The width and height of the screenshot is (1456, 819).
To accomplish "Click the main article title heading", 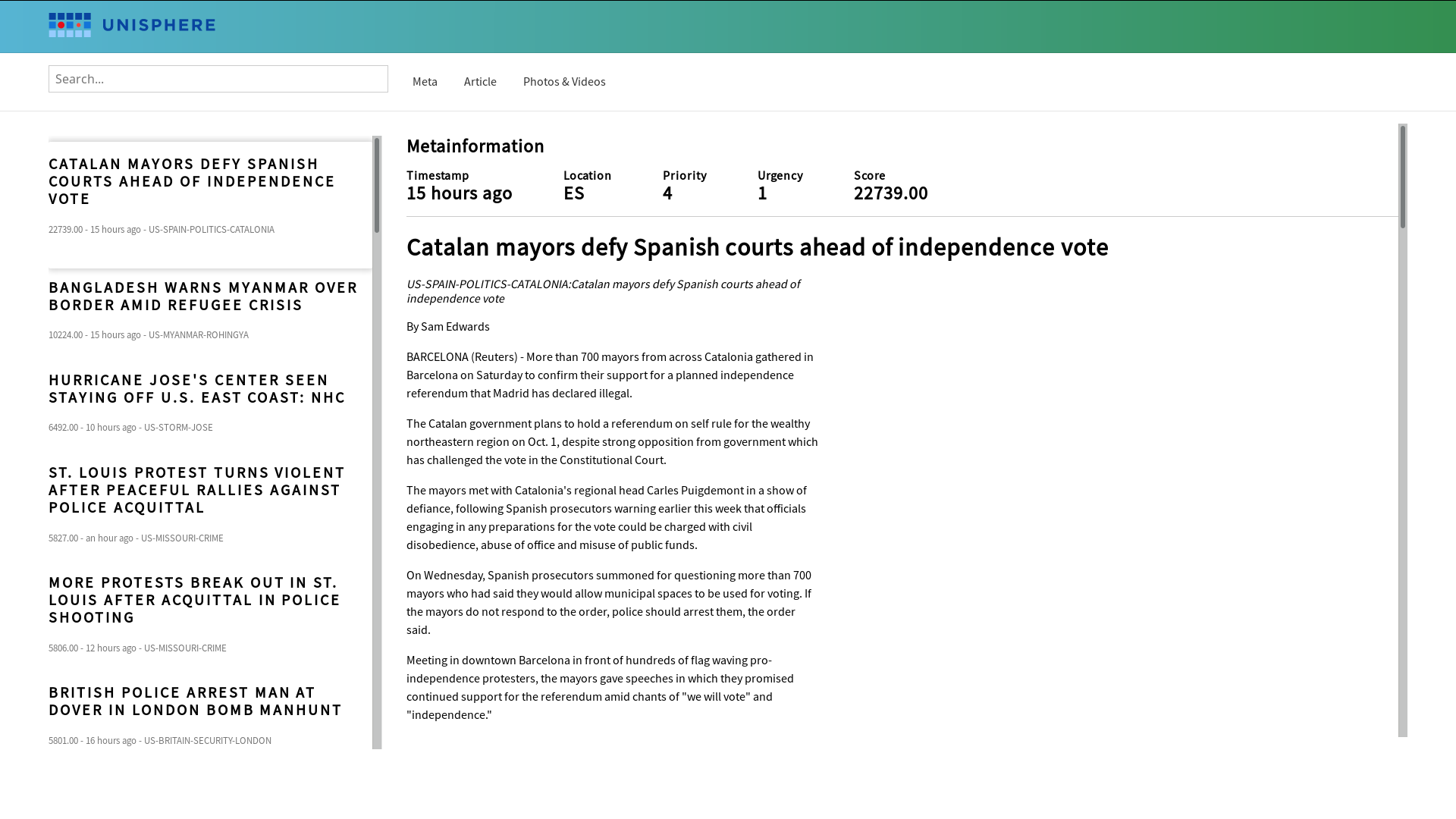I will [757, 247].
